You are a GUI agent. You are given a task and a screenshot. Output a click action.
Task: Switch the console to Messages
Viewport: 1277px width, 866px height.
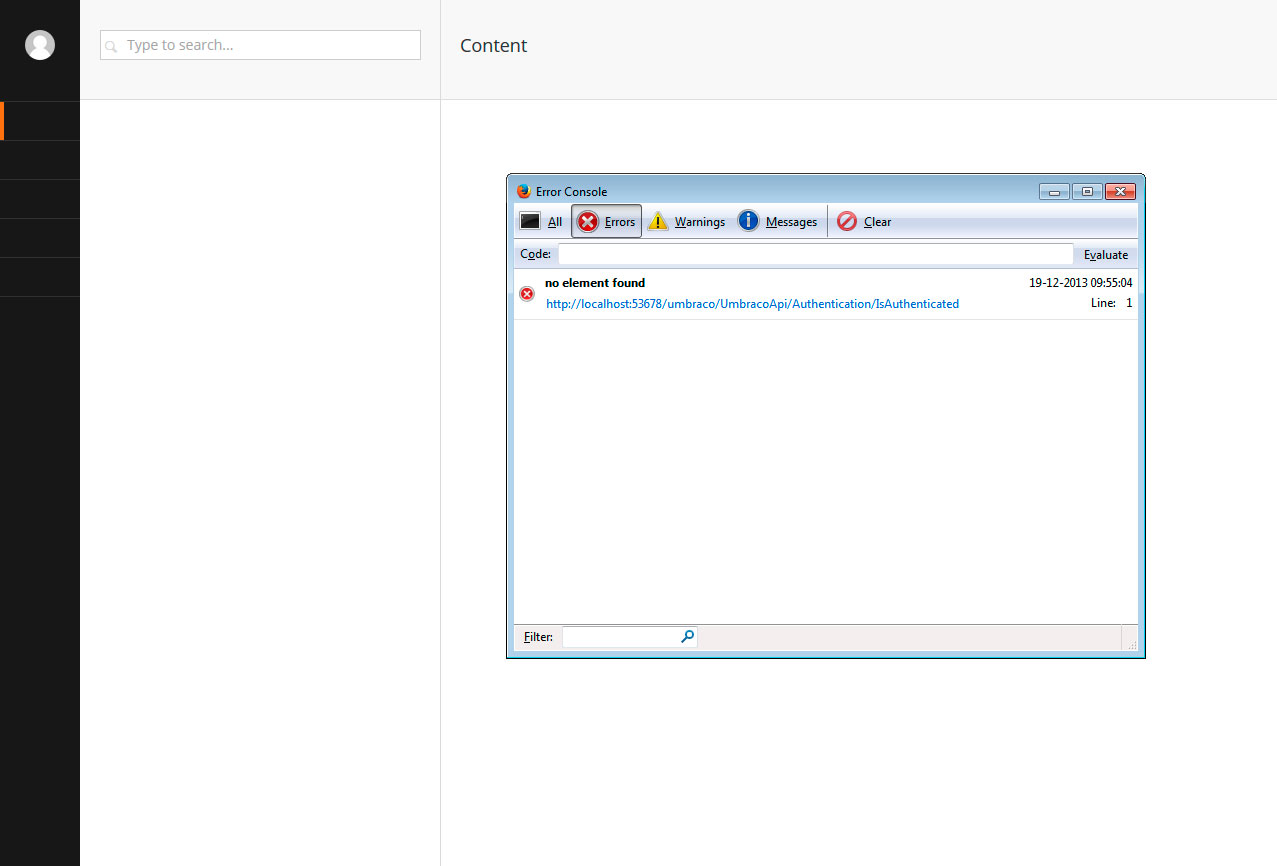coord(777,222)
